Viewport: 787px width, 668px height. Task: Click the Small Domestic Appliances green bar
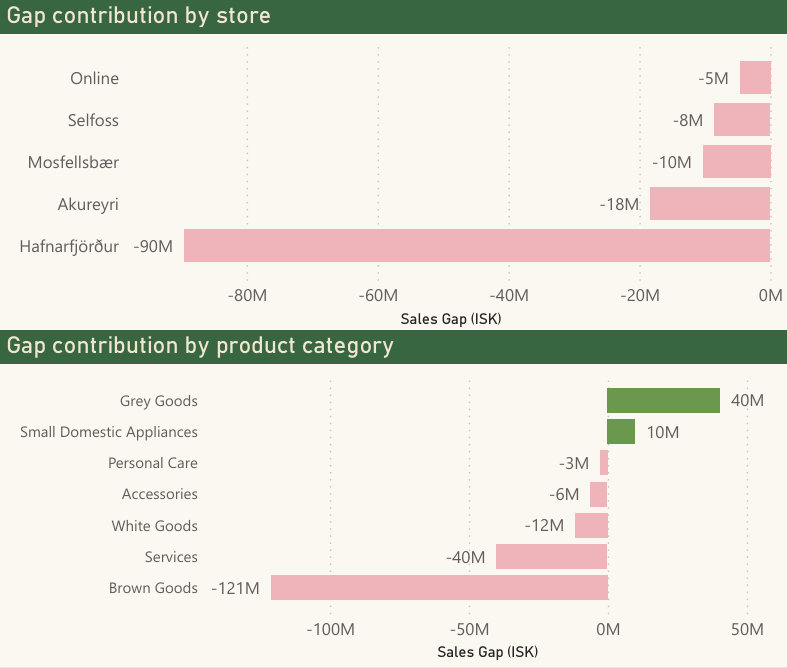(x=621, y=432)
